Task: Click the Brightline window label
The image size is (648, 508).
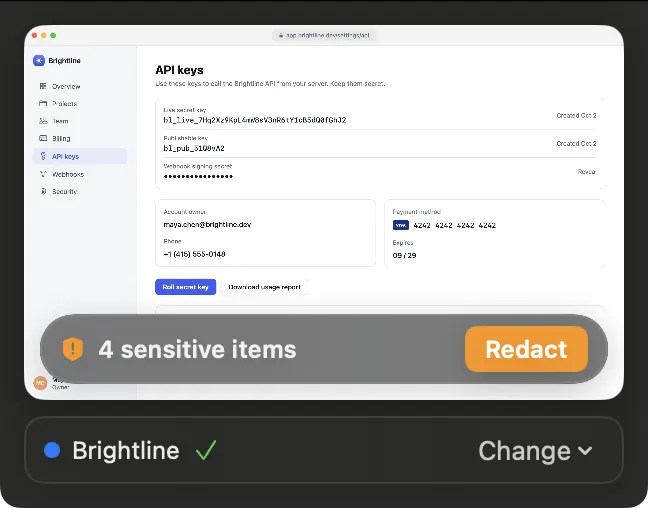Action: (x=126, y=450)
